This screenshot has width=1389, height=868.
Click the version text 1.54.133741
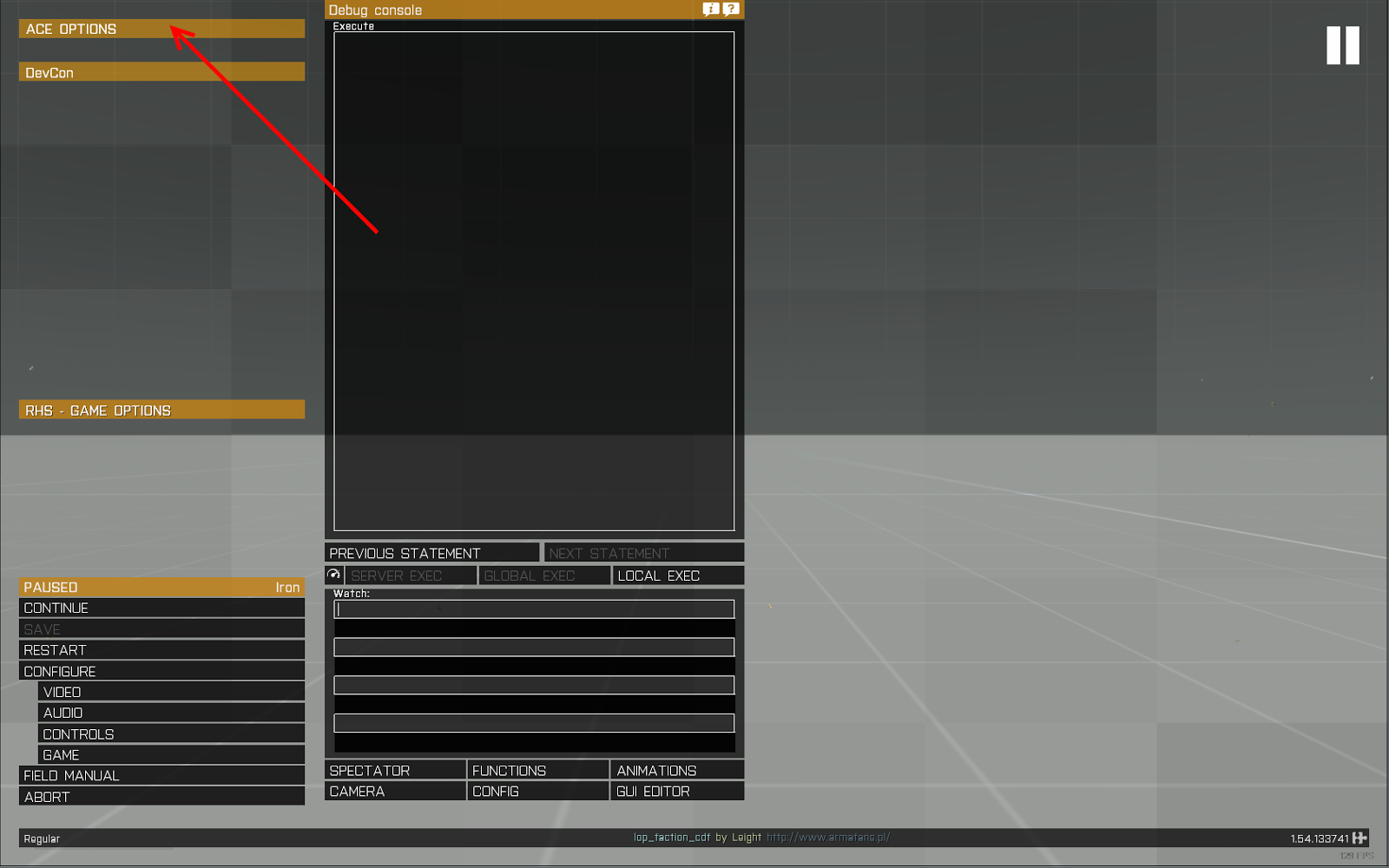click(1320, 838)
